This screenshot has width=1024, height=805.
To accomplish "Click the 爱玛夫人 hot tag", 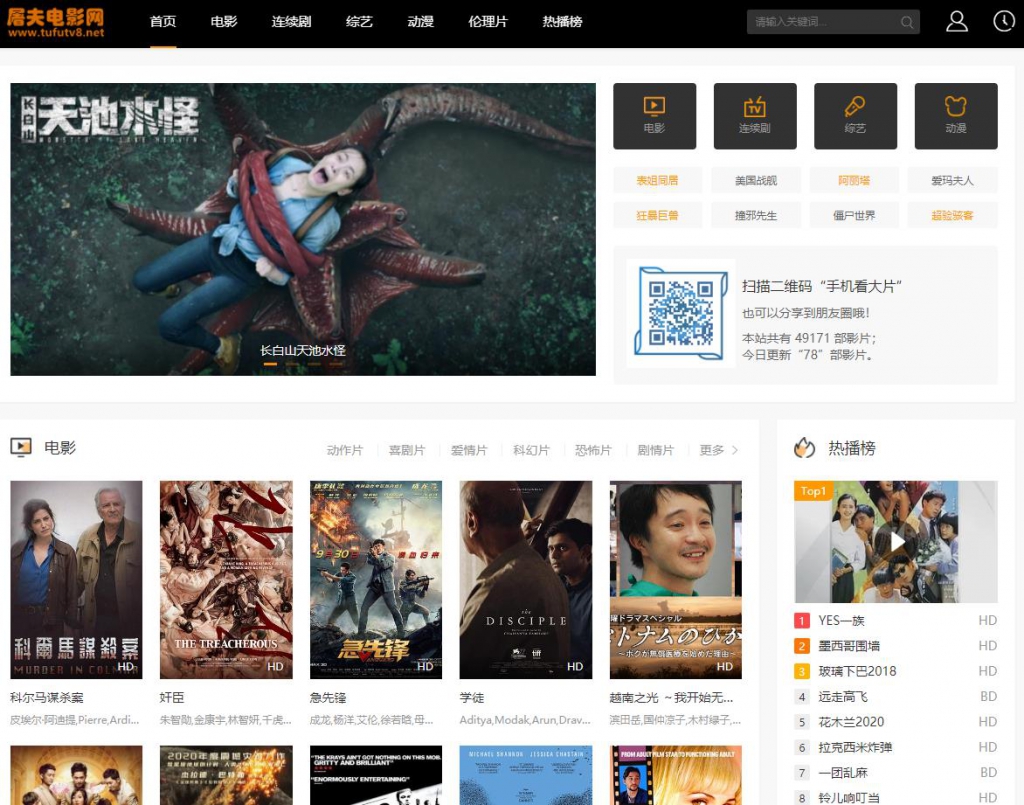I will coord(952,180).
